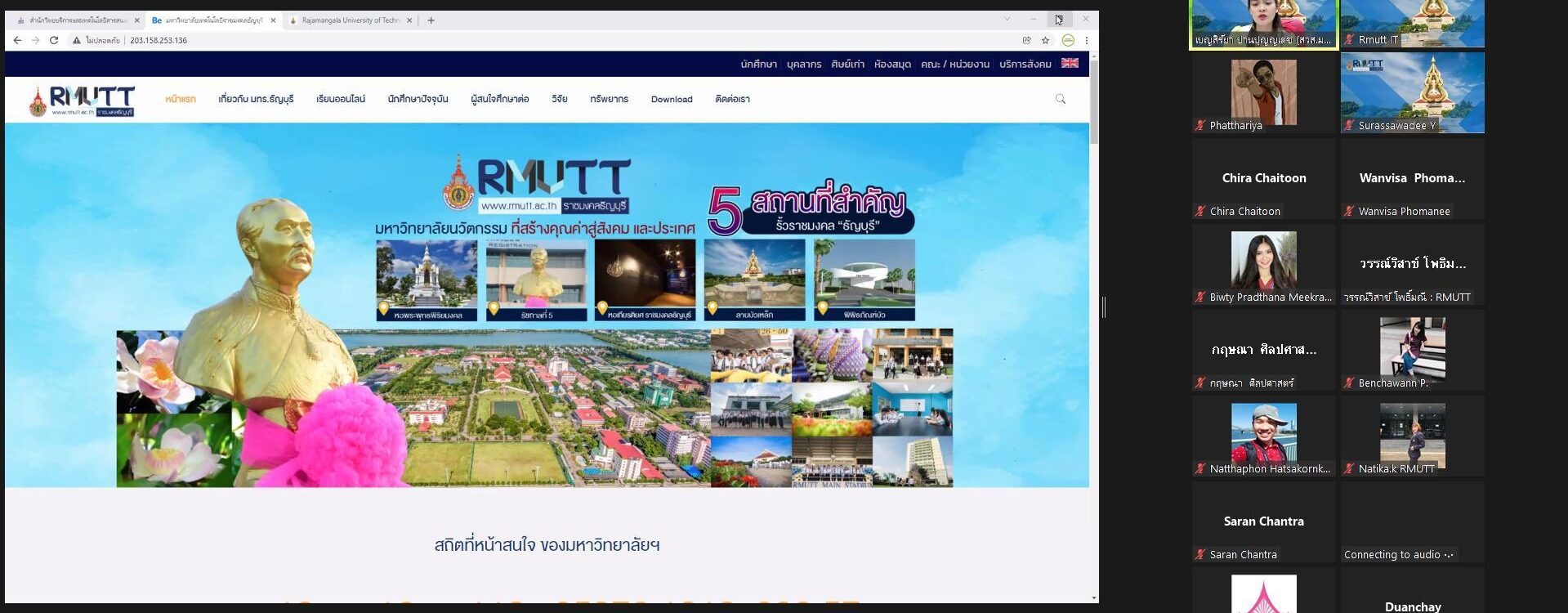Viewport: 1568px width, 613px height.
Task: Click the Connecting to audio tile
Action: pyautogui.click(x=1413, y=521)
